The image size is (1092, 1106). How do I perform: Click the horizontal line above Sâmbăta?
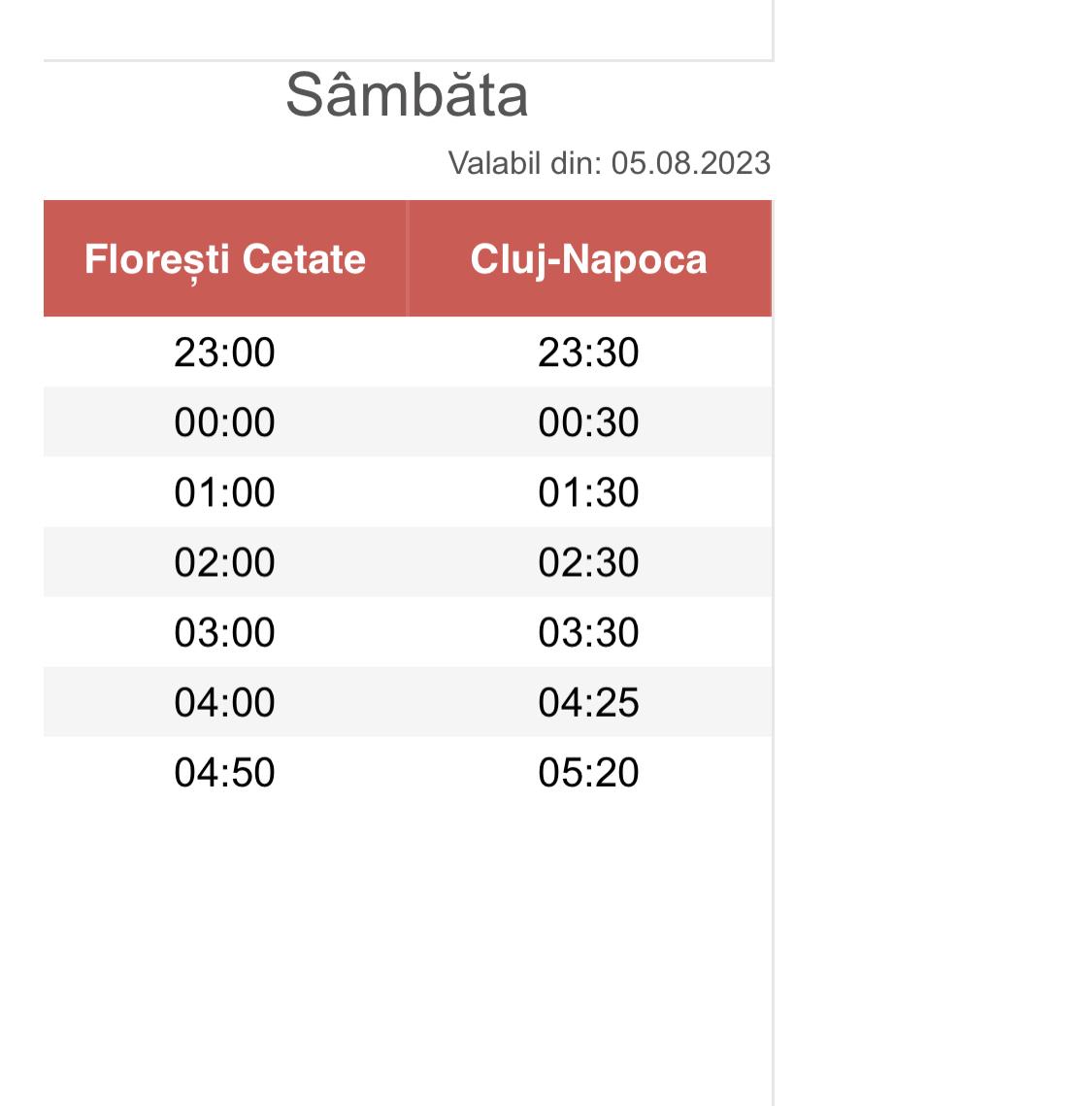[408, 60]
